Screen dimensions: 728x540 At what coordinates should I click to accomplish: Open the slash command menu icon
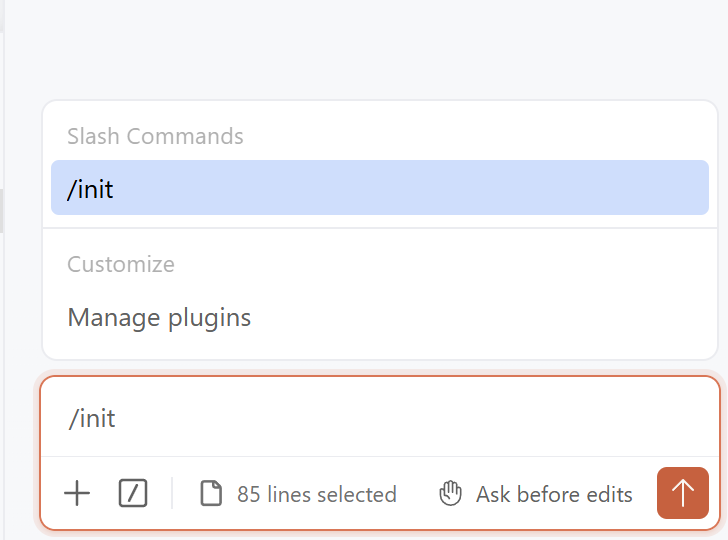pyautogui.click(x=133, y=493)
